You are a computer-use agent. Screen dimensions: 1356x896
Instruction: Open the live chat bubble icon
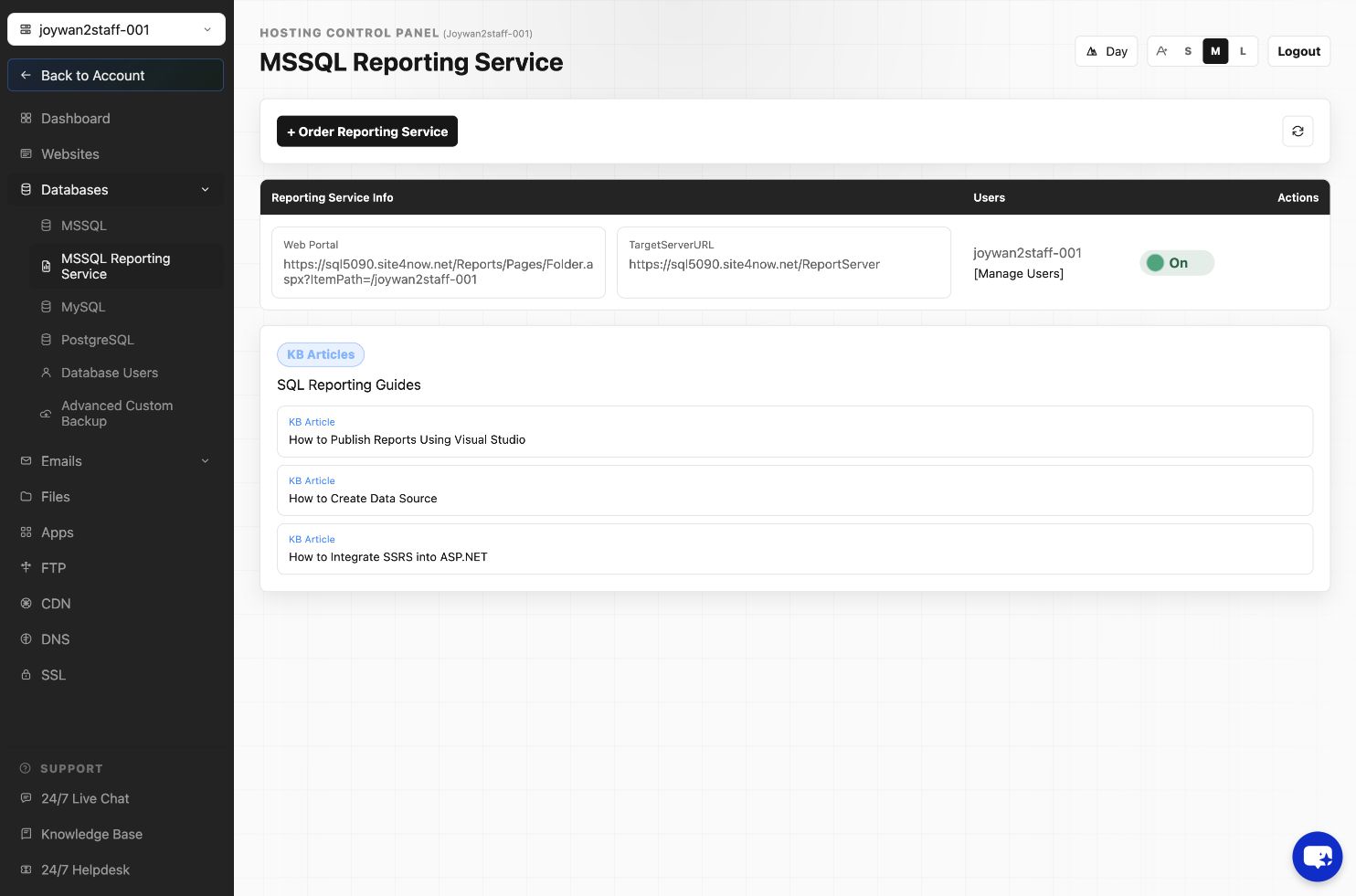(1318, 857)
